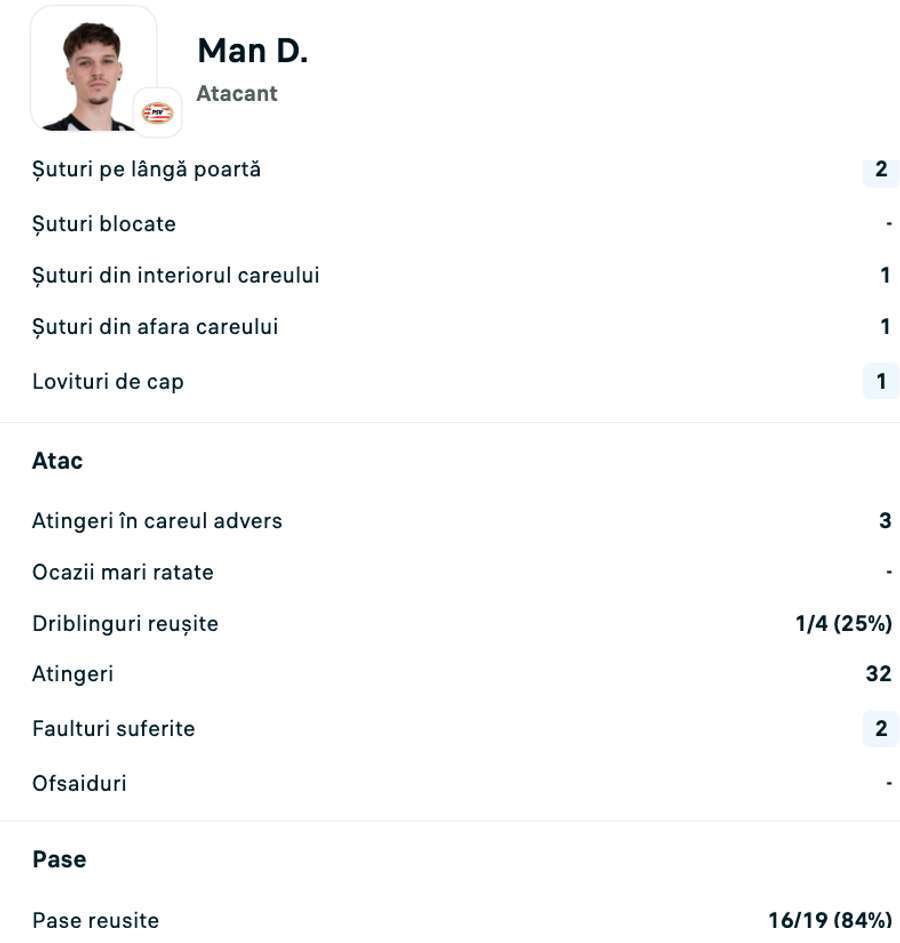Click Șuturi din afara careului label
The width and height of the screenshot is (900, 943).
pos(155,327)
